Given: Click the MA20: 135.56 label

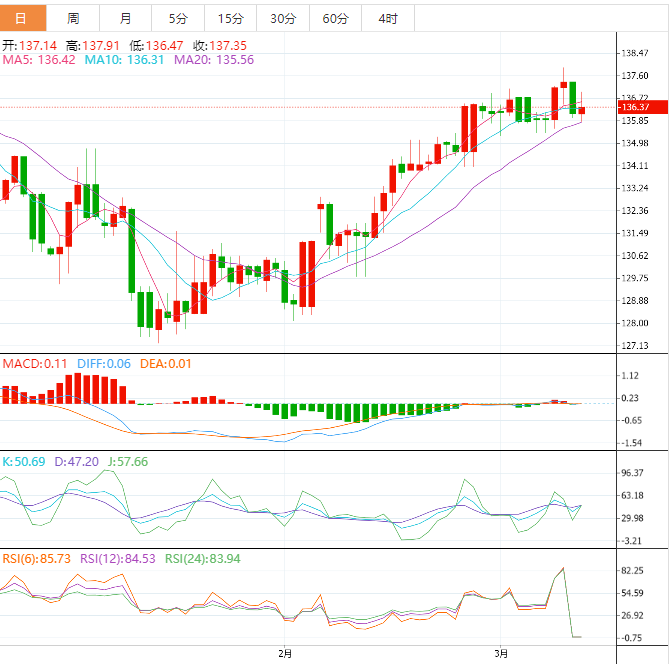Looking at the screenshot, I should [214, 60].
